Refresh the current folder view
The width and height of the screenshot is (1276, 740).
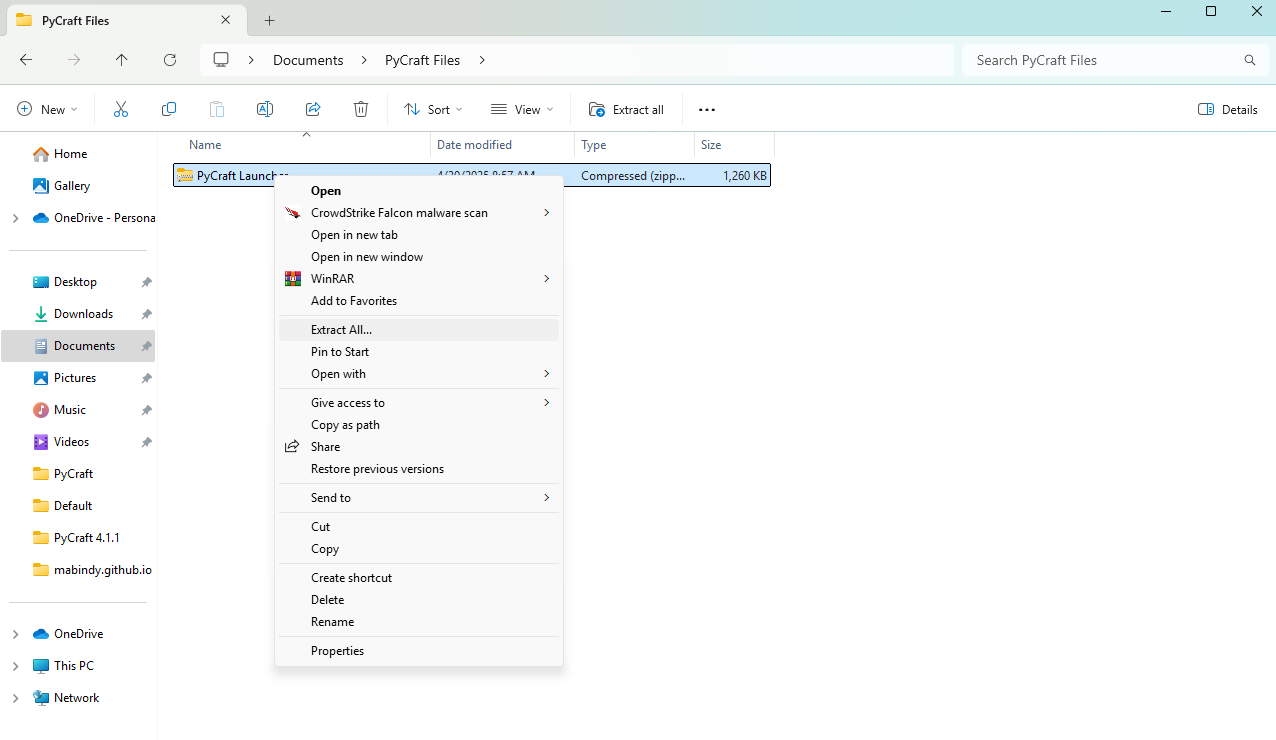click(170, 60)
